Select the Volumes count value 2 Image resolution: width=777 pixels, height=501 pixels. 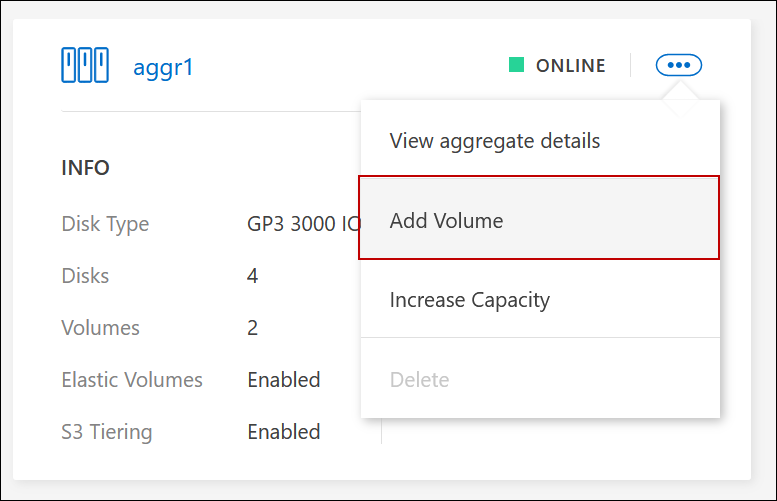(x=253, y=327)
